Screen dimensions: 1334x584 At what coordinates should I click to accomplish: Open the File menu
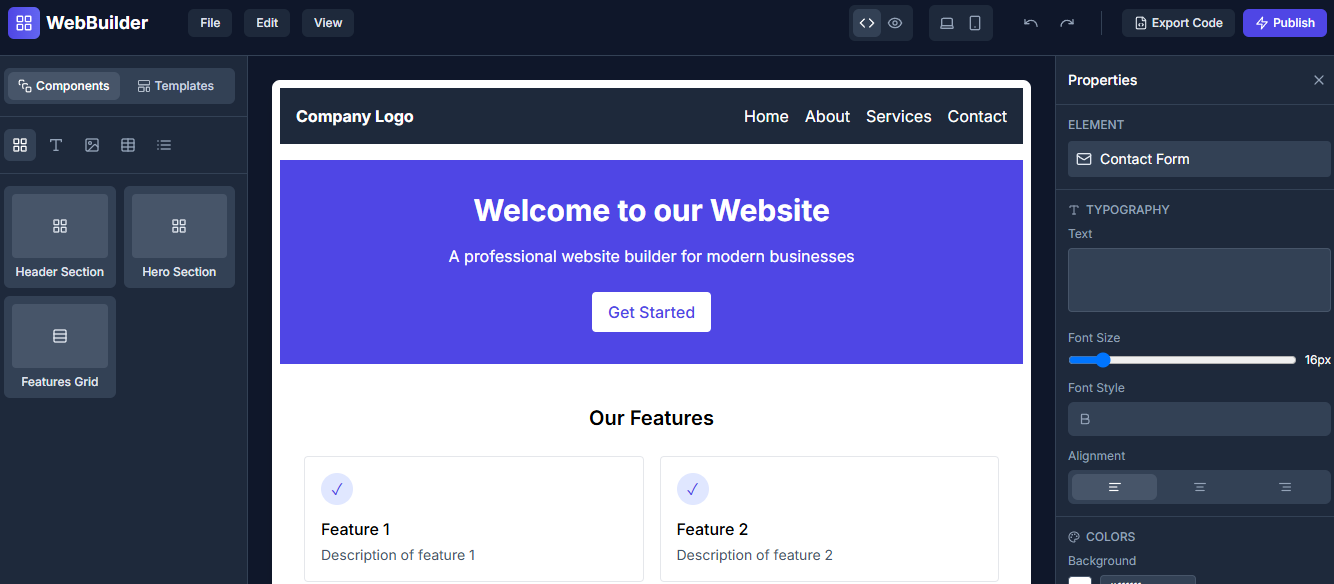(x=210, y=23)
